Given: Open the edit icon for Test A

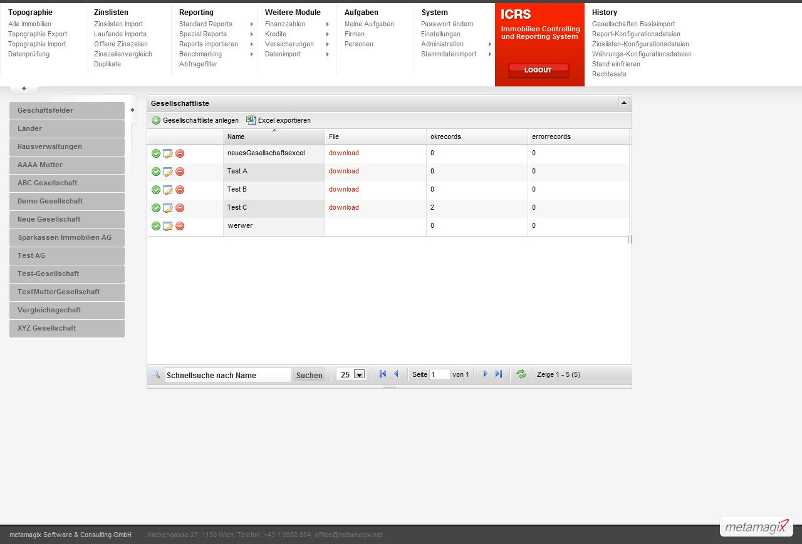Looking at the screenshot, I should pos(168,172).
